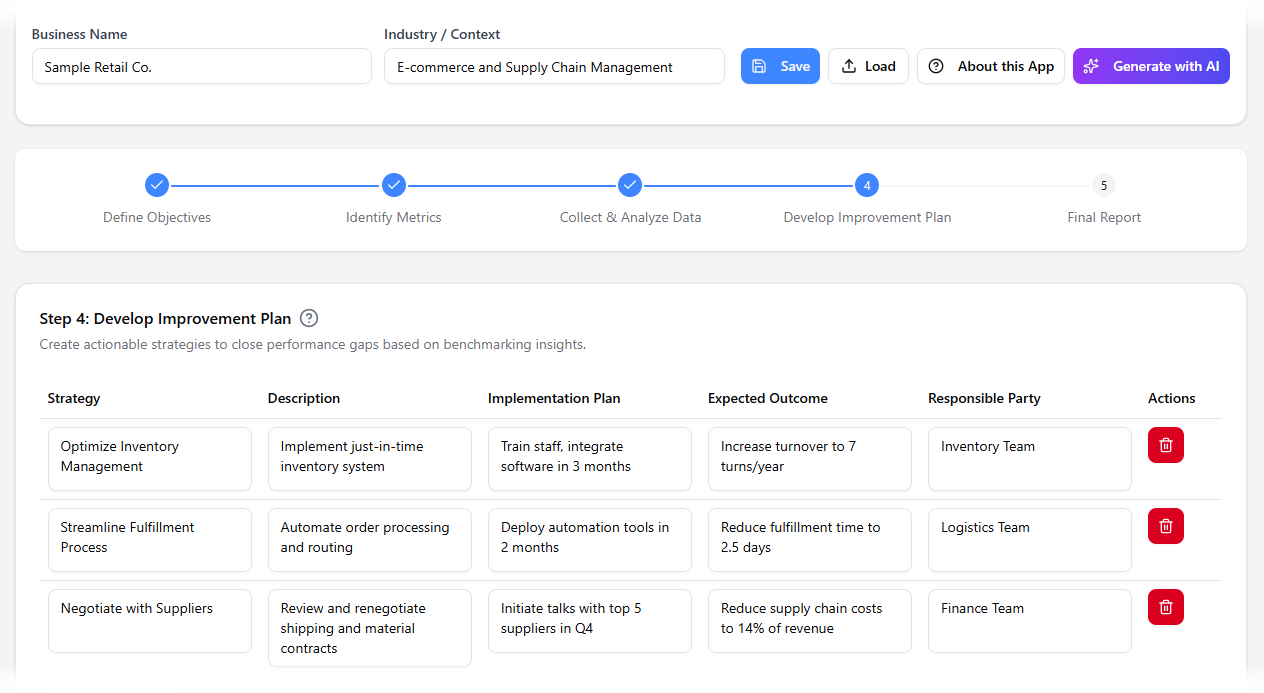Viewport: 1264px width, 693px height.
Task: Delete the Negotiate with Suppliers strategy row
Action: (1165, 607)
